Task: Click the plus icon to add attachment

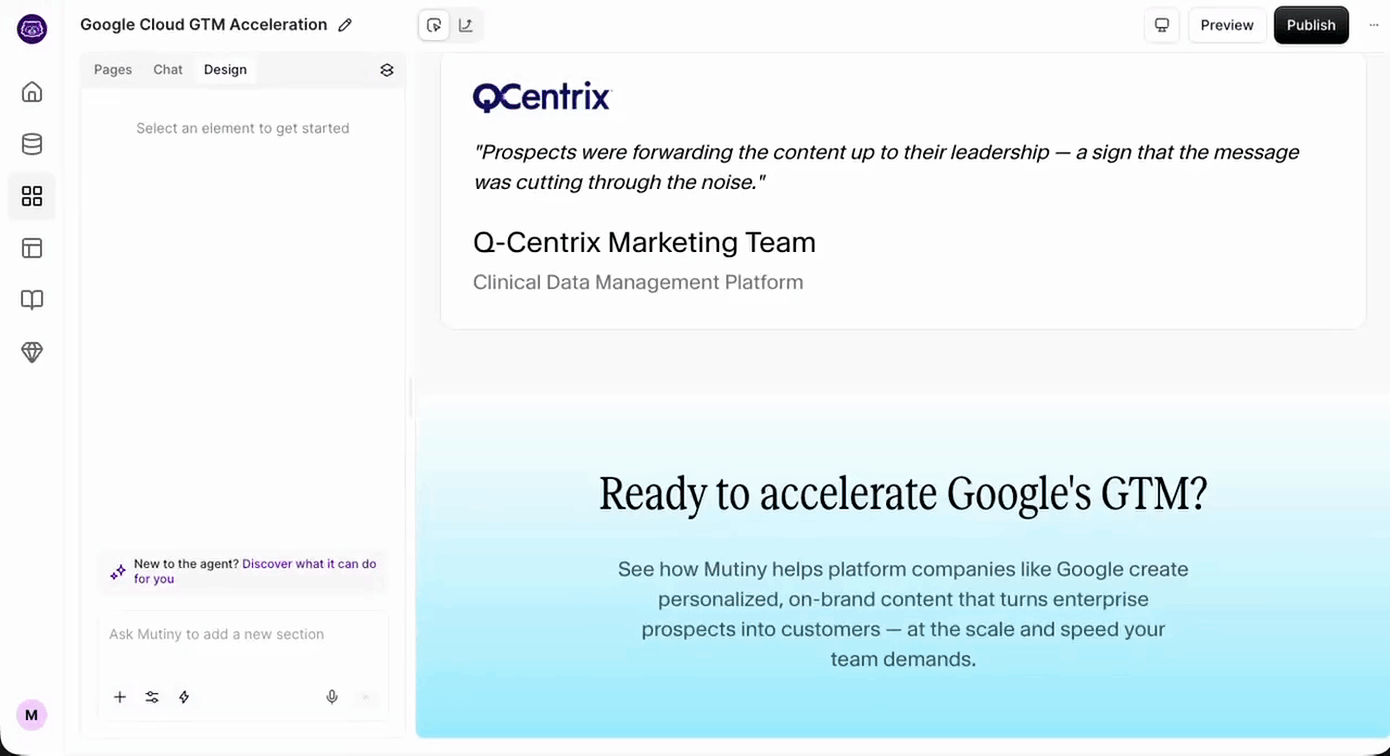Action: pyautogui.click(x=120, y=697)
